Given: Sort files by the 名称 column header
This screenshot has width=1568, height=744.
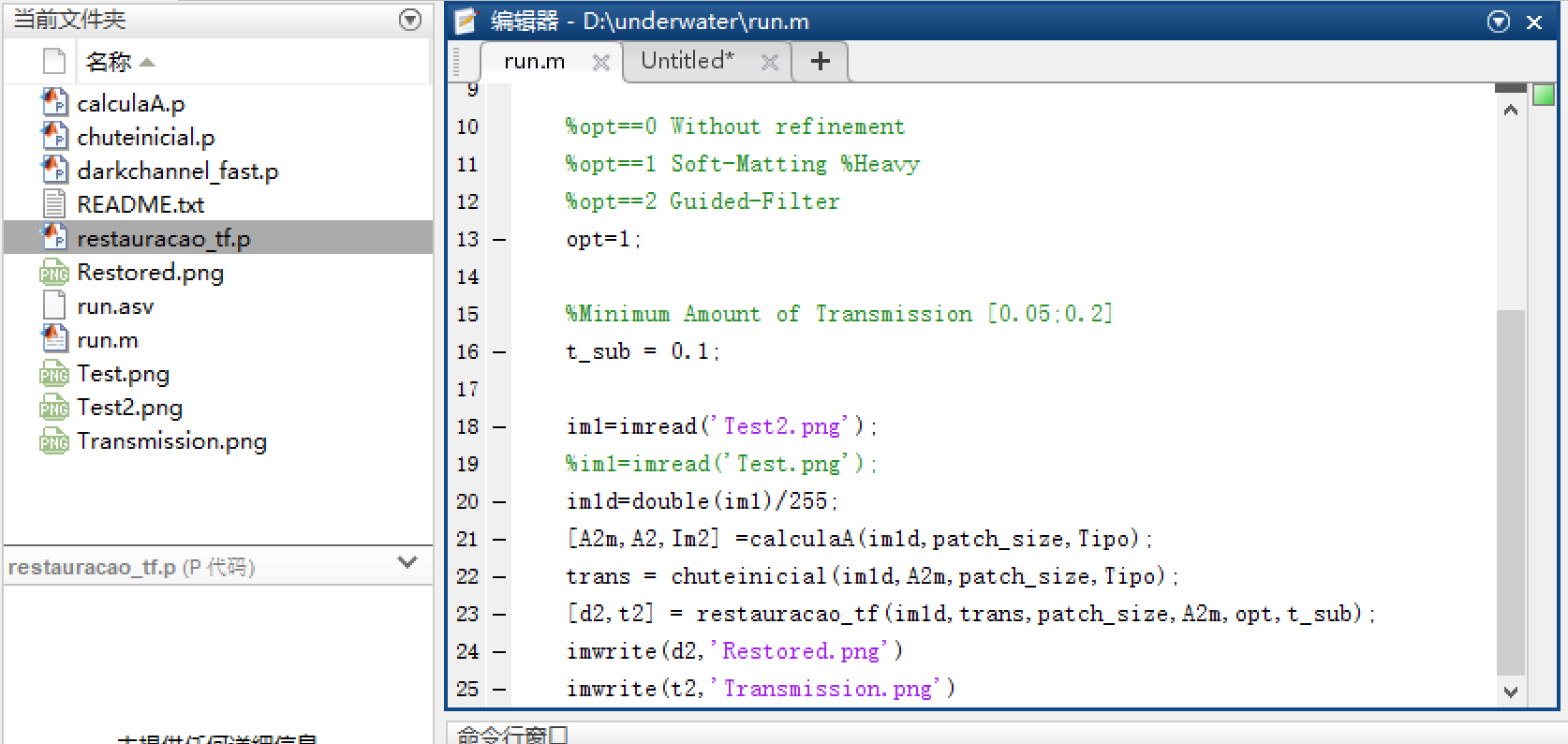Looking at the screenshot, I should (120, 62).
